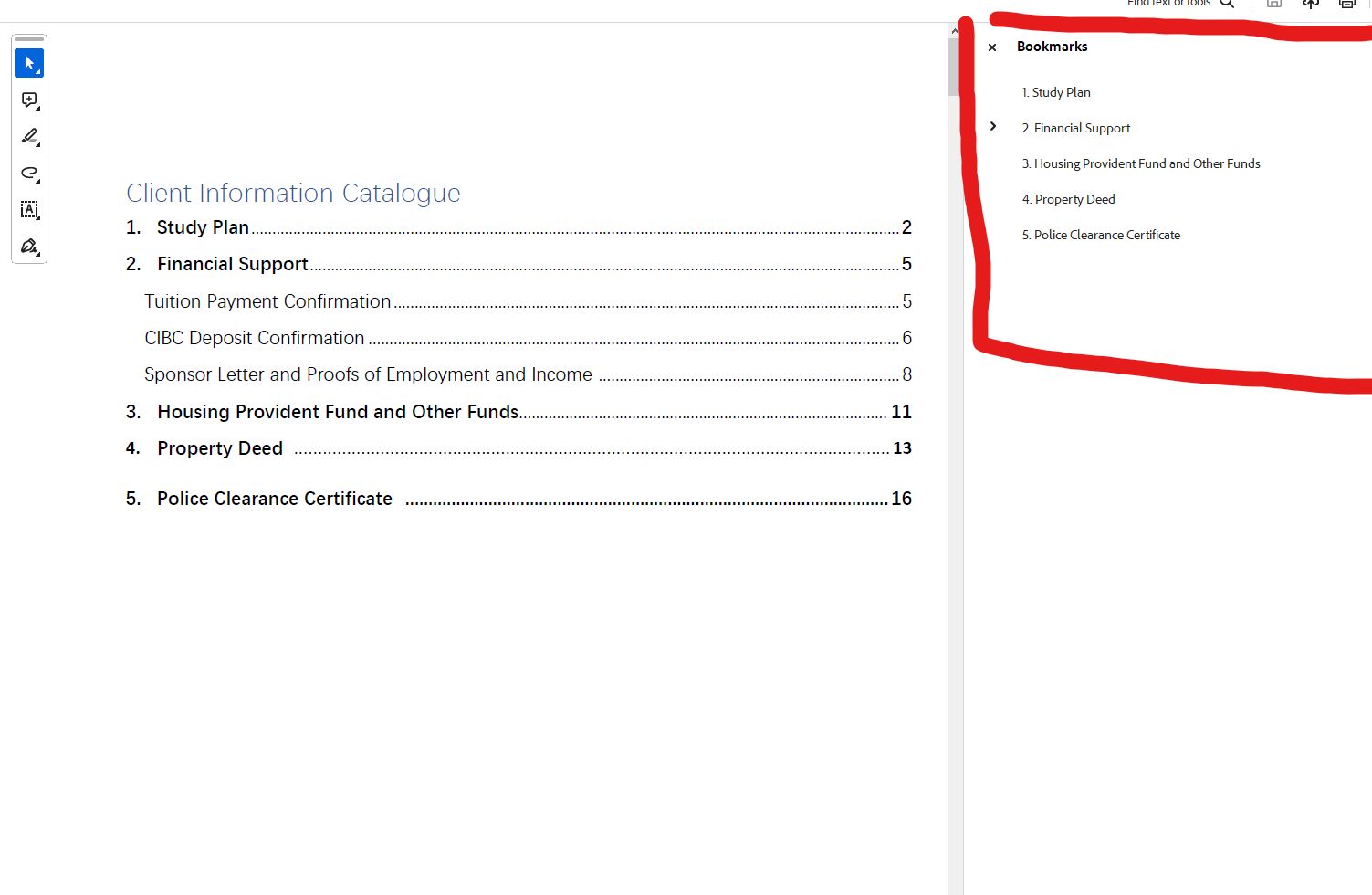Close the Bookmarks panel
The height and width of the screenshot is (895, 1372).
click(x=992, y=47)
